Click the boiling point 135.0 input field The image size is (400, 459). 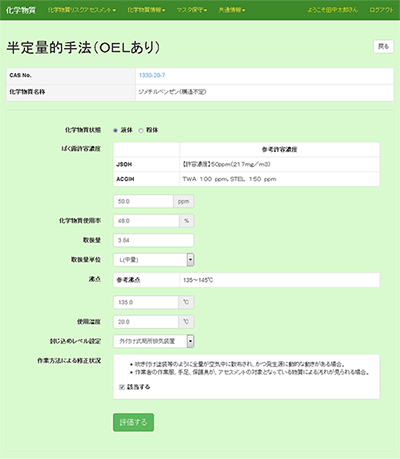point(146,302)
